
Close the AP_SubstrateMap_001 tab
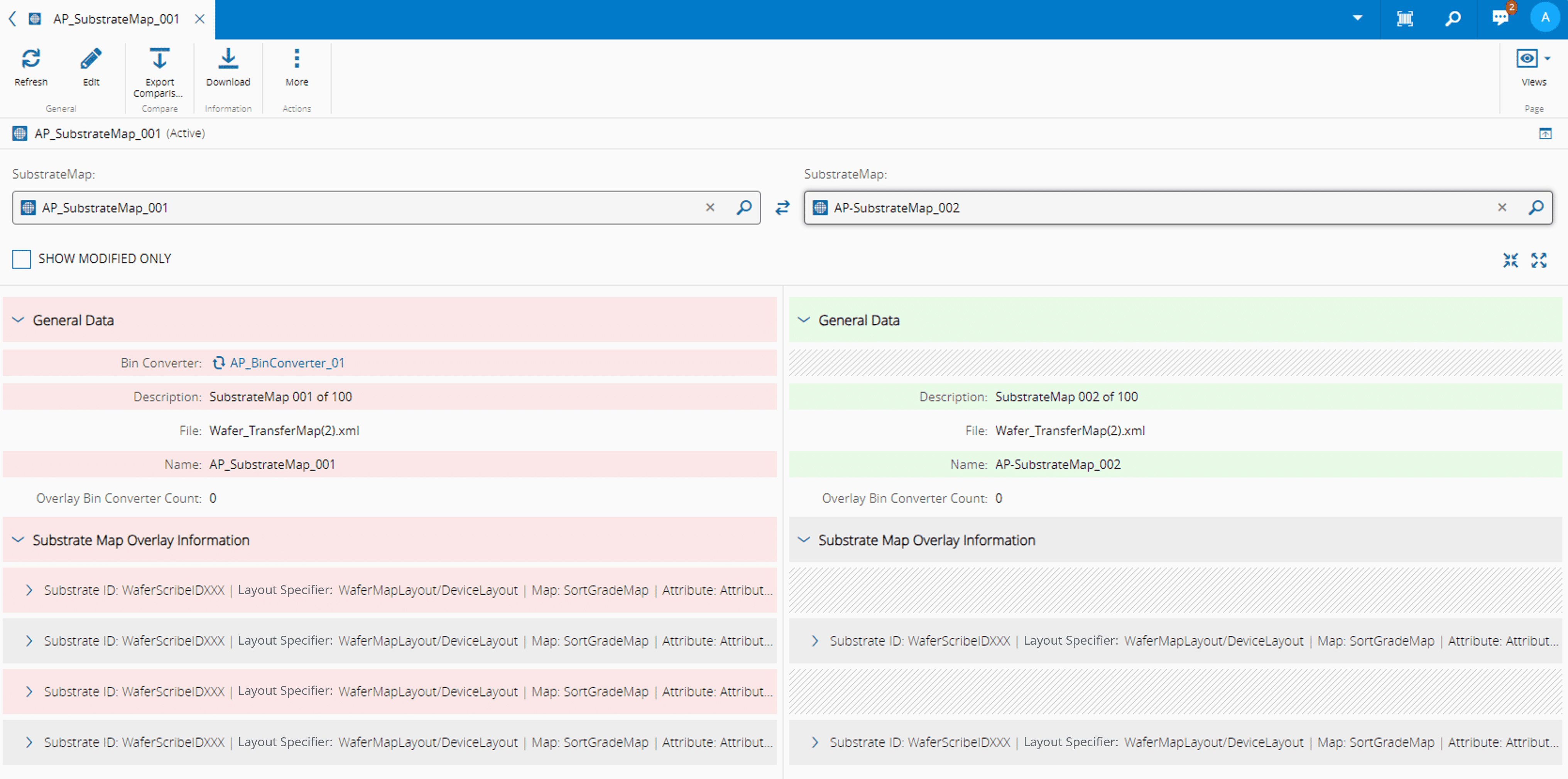click(x=199, y=19)
